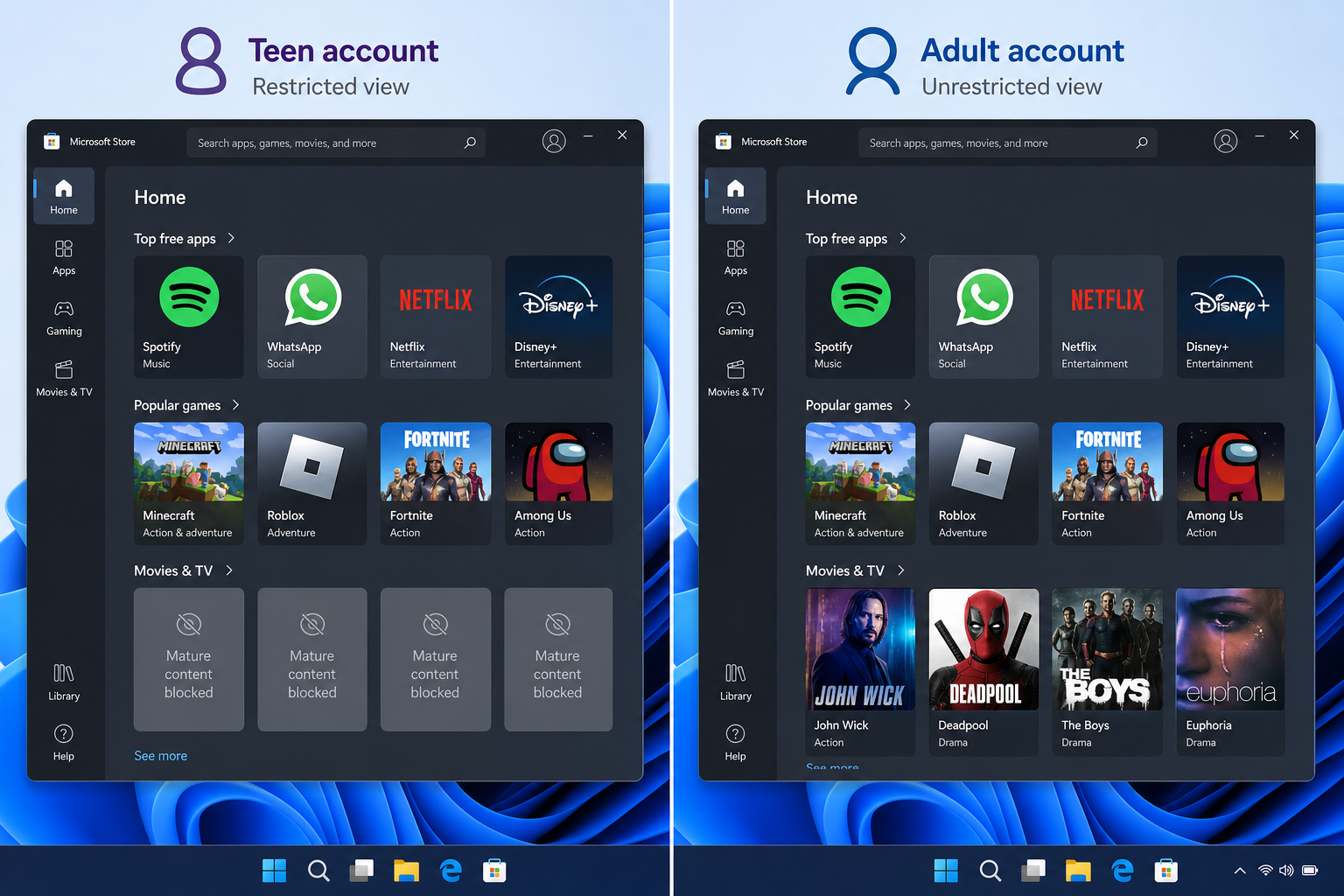The image size is (1344, 896).
Task: Open Among Us game tile in teen Store
Action: pos(558,484)
